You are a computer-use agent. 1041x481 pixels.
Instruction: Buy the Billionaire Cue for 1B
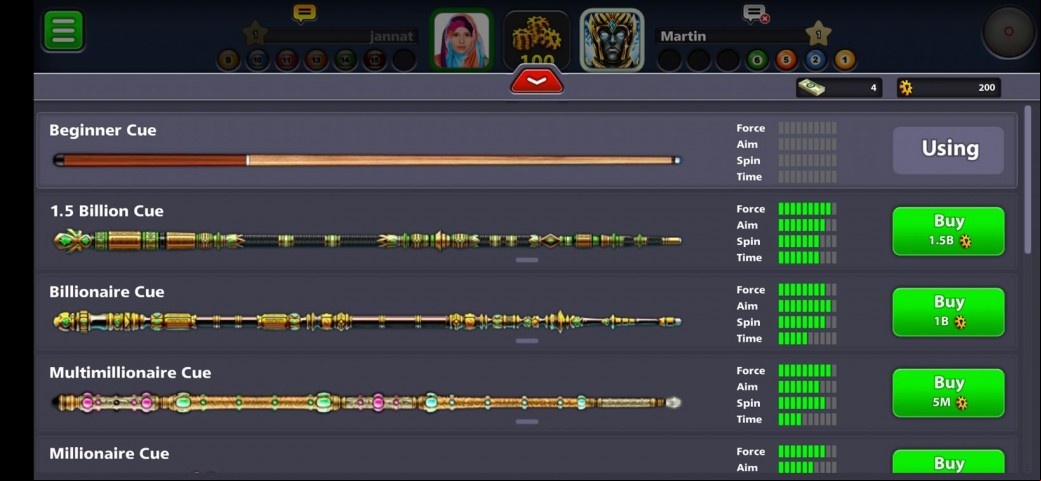pos(948,312)
